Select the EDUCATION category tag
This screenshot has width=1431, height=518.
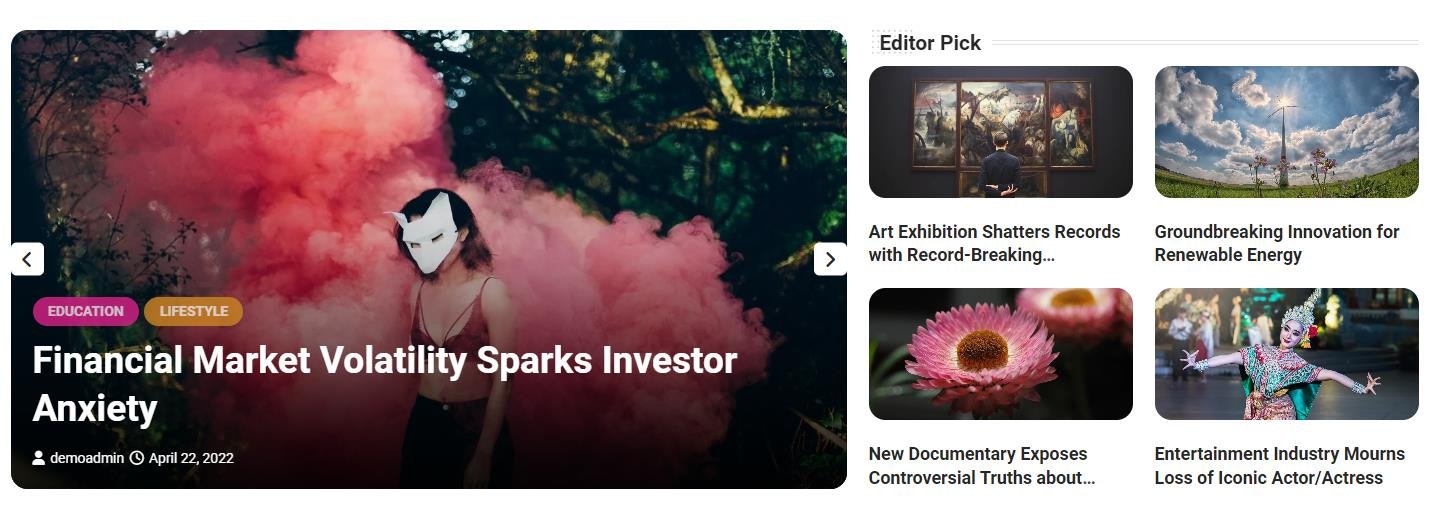[86, 311]
